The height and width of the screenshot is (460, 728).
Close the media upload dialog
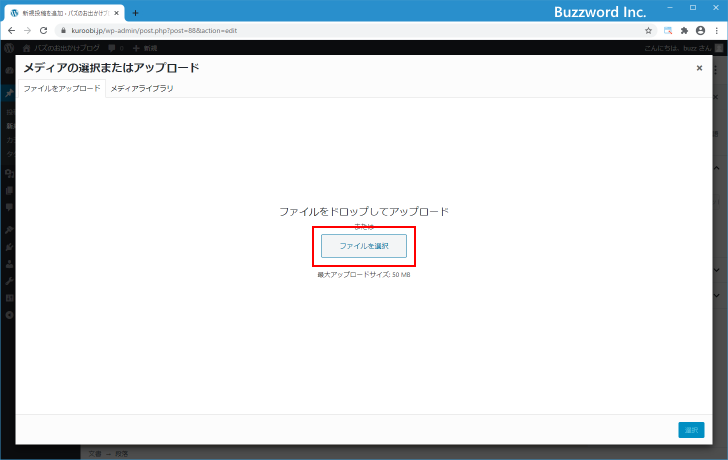point(699,68)
